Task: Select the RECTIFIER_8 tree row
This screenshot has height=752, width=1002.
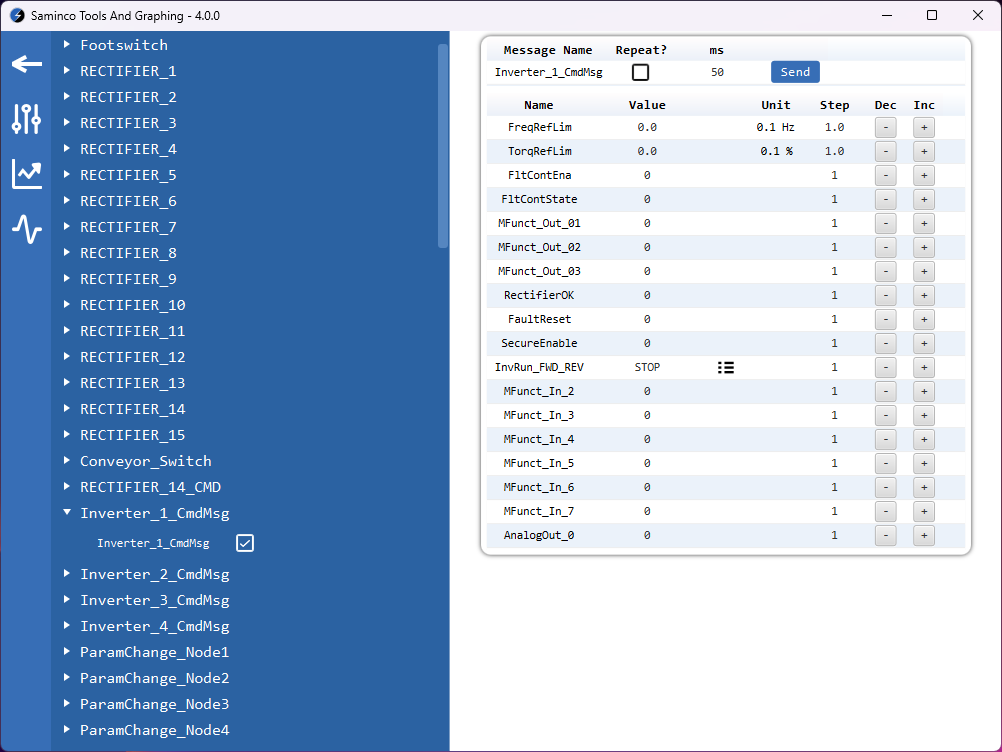Action: tap(128, 253)
